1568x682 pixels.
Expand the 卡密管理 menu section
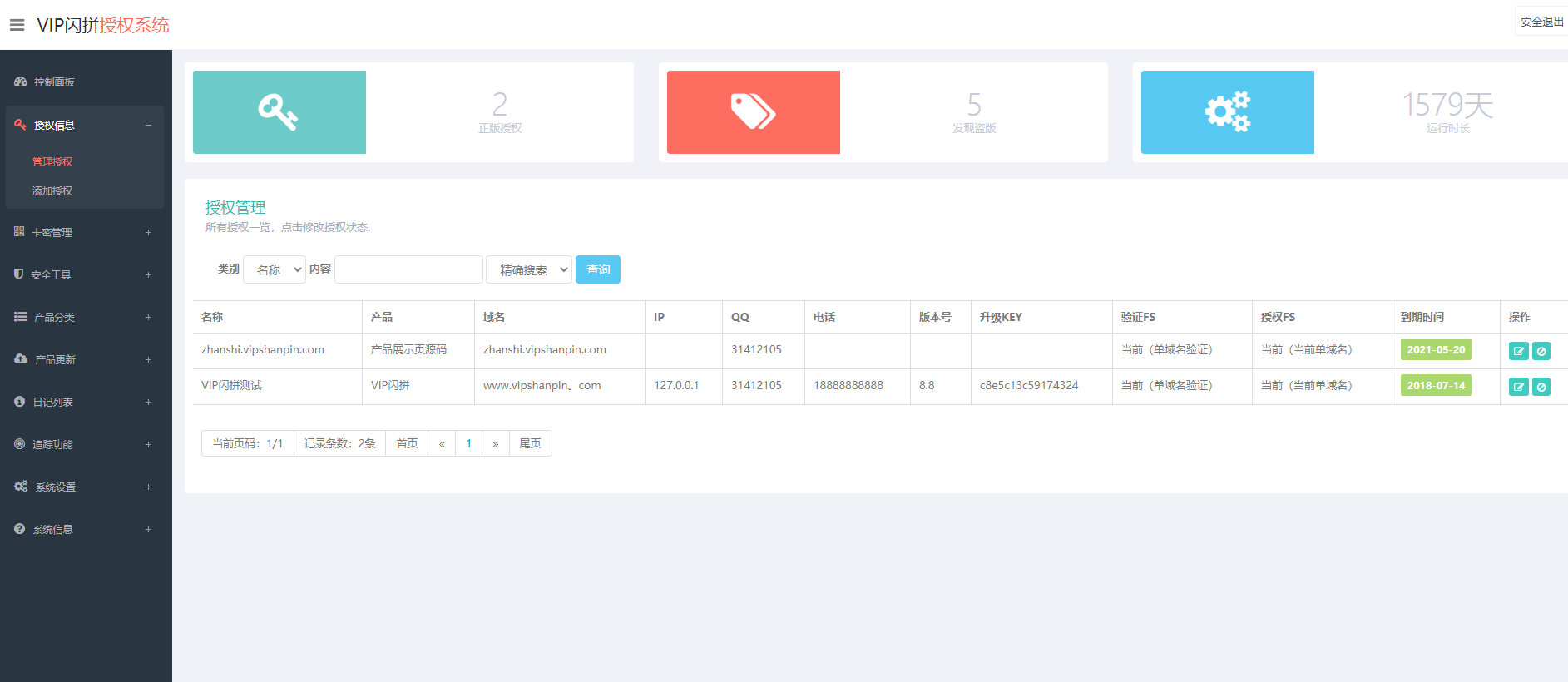[x=148, y=232]
